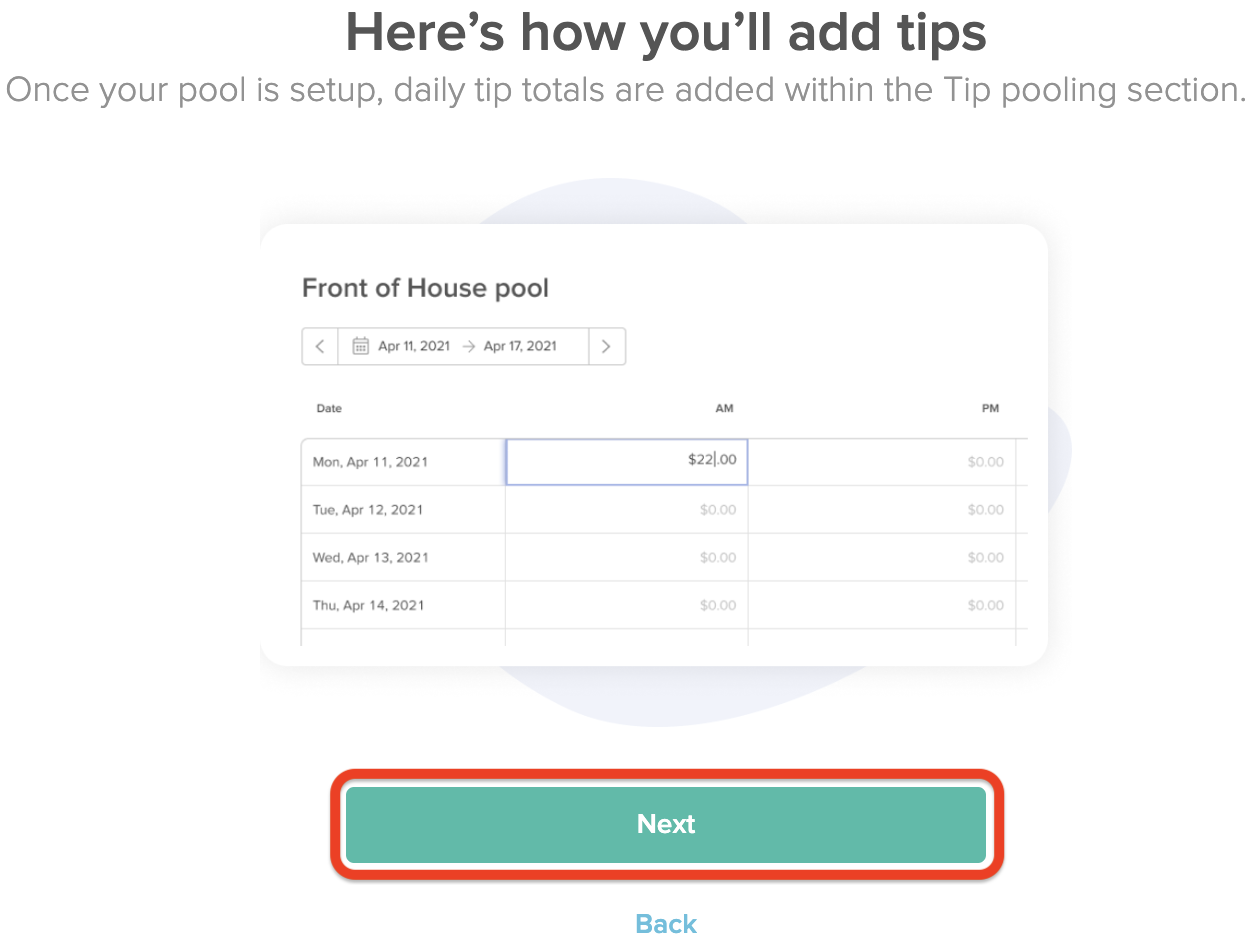Select the AM field for Tue, Apr 12
The width and height of the screenshot is (1256, 946).
coord(626,509)
